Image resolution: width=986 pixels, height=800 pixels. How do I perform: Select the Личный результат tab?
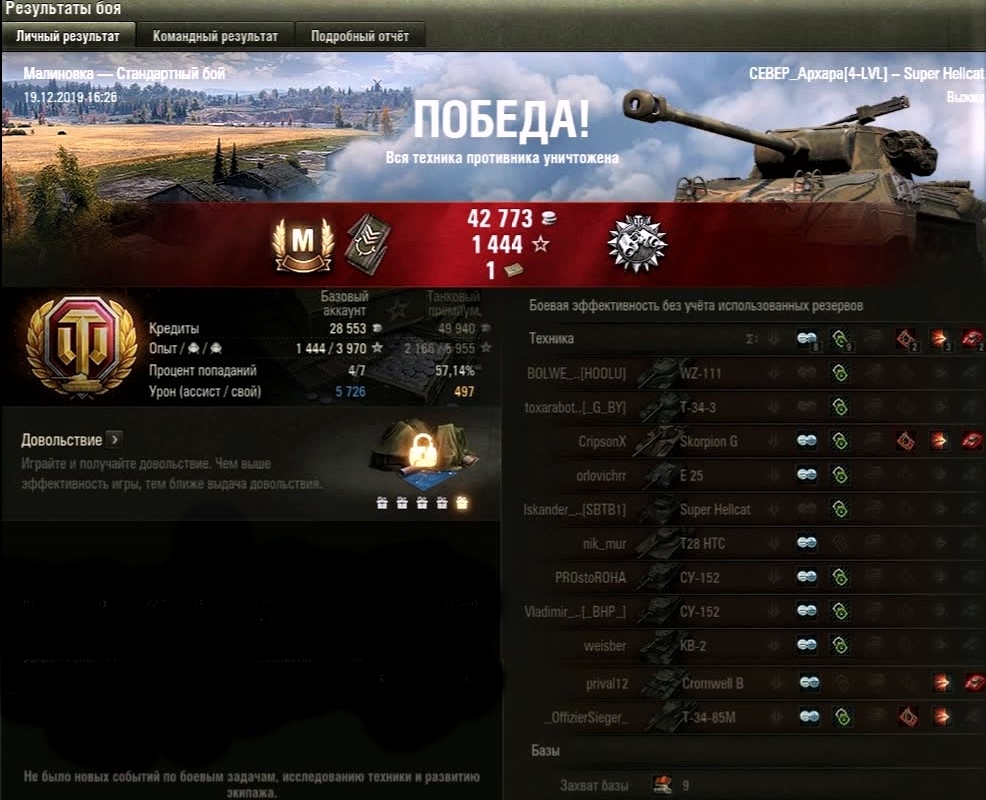click(68, 36)
